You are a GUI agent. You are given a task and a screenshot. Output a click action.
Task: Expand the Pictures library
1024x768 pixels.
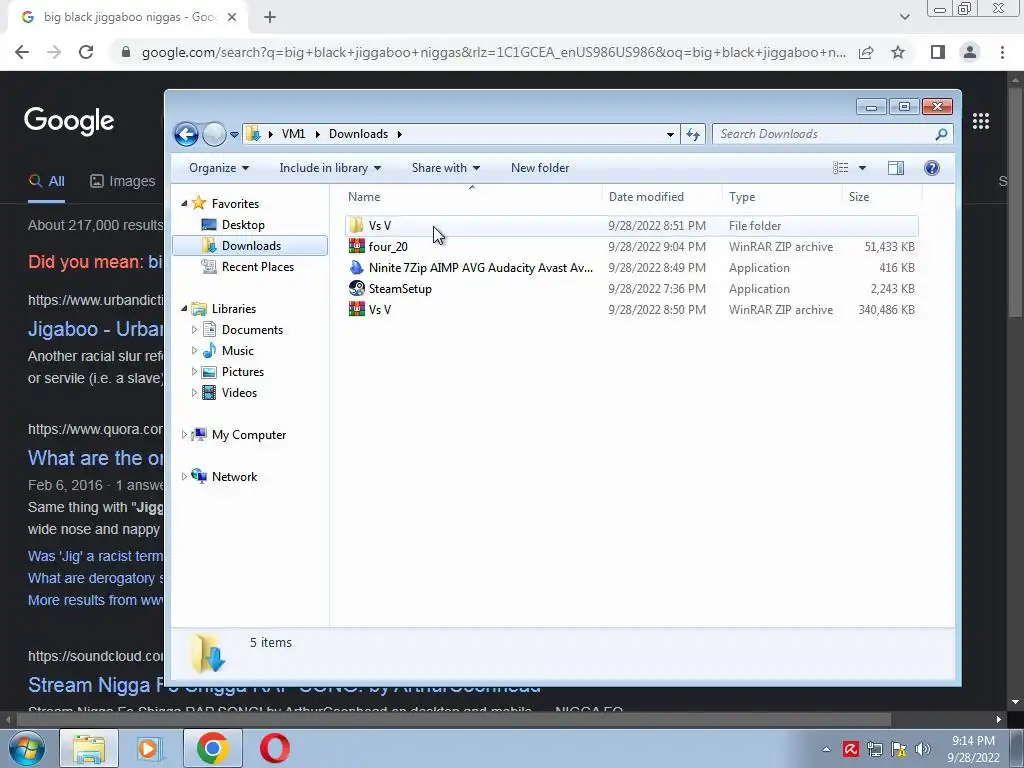coord(194,372)
